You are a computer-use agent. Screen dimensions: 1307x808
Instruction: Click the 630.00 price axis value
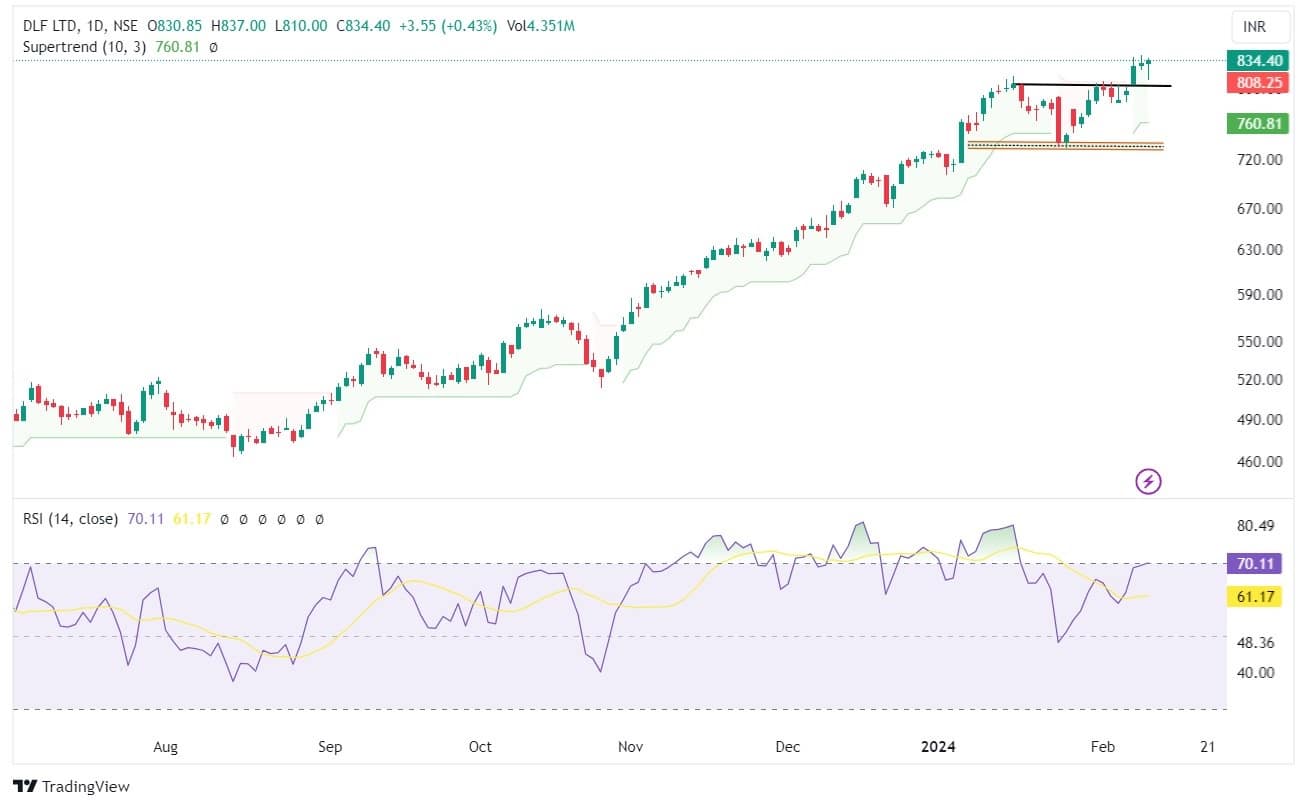(x=1259, y=250)
